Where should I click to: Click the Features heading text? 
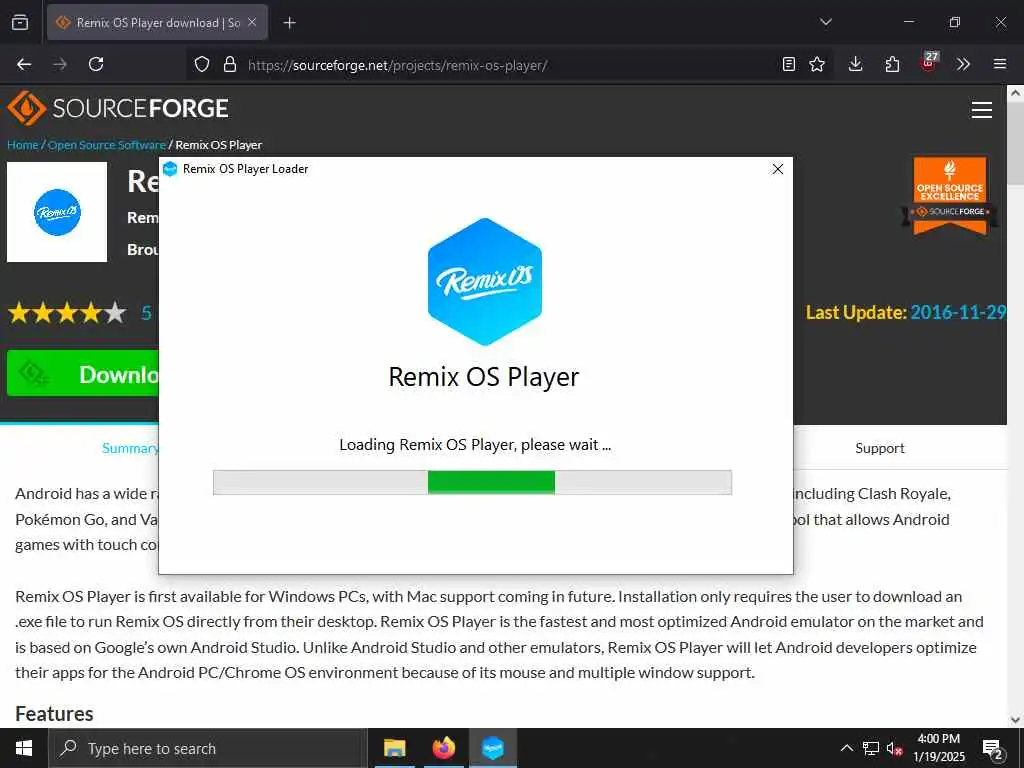coord(54,714)
